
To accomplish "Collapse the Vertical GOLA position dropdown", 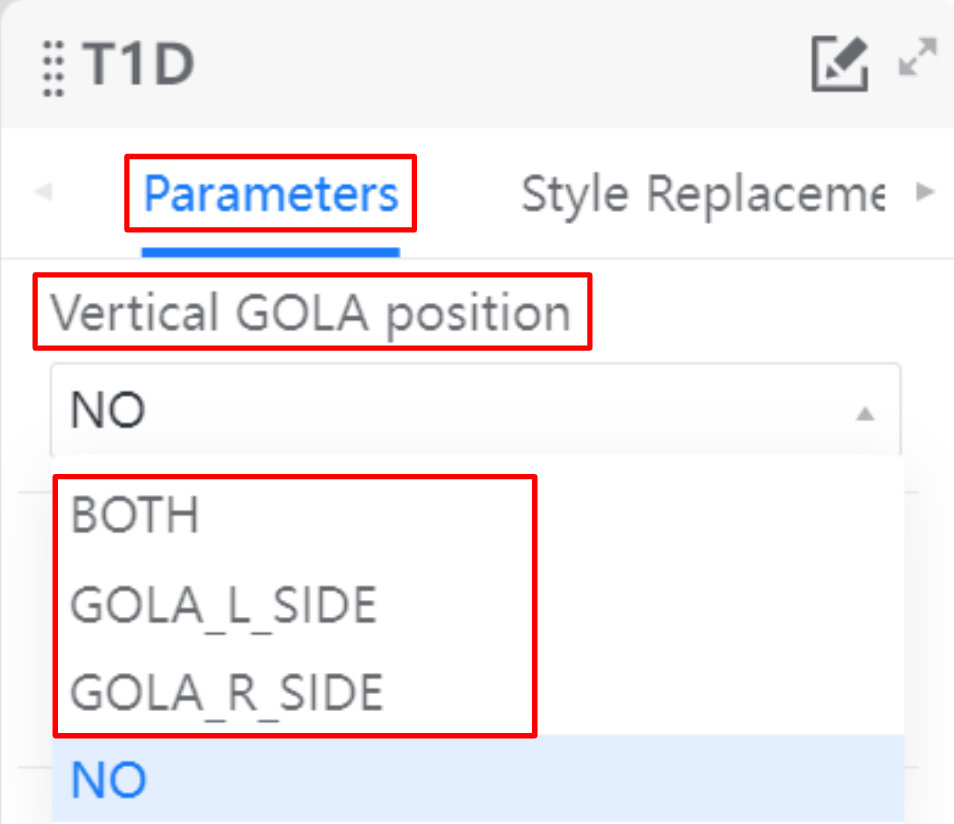I will (x=476, y=410).
